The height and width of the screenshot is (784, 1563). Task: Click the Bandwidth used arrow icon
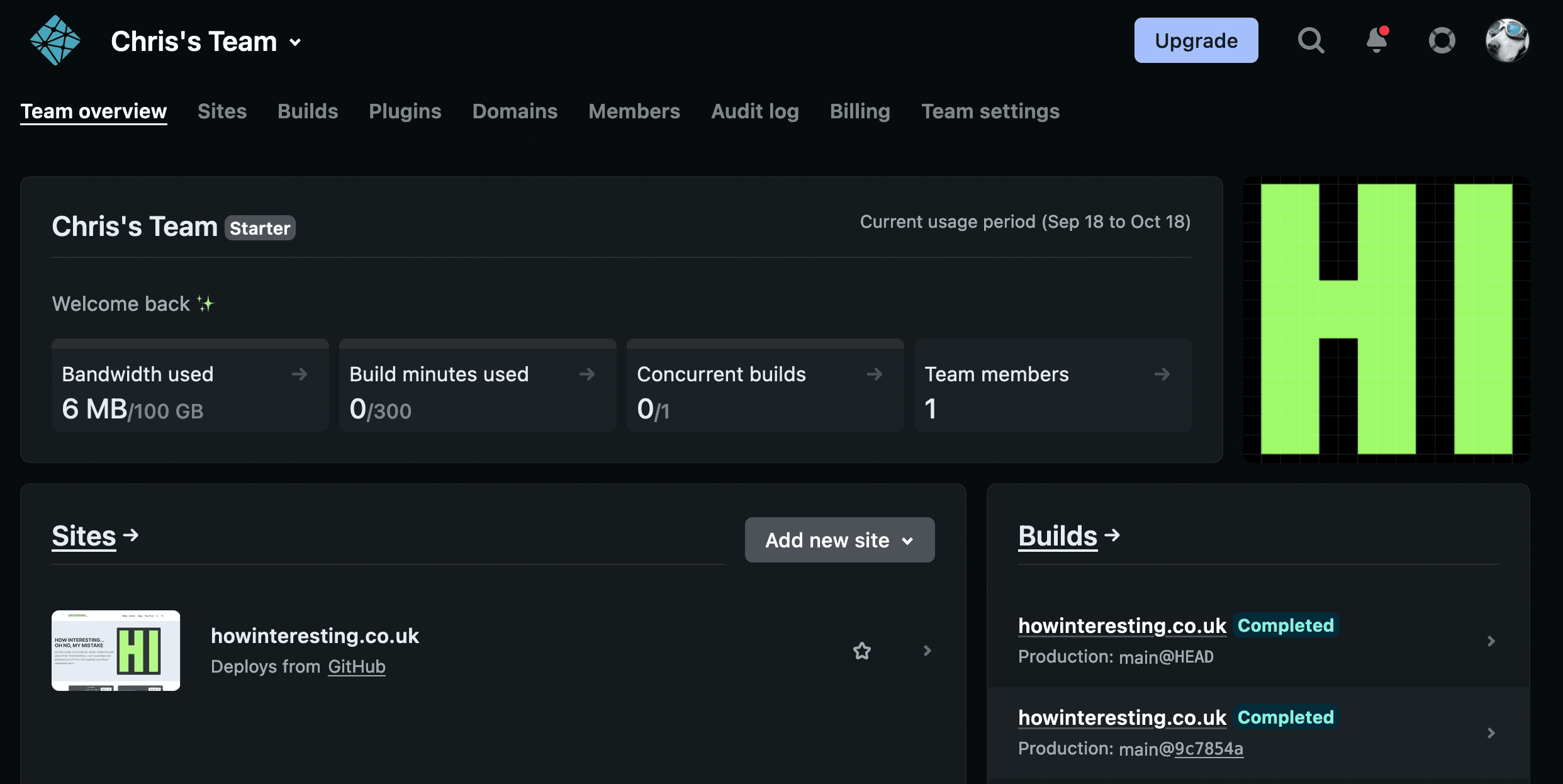click(300, 374)
